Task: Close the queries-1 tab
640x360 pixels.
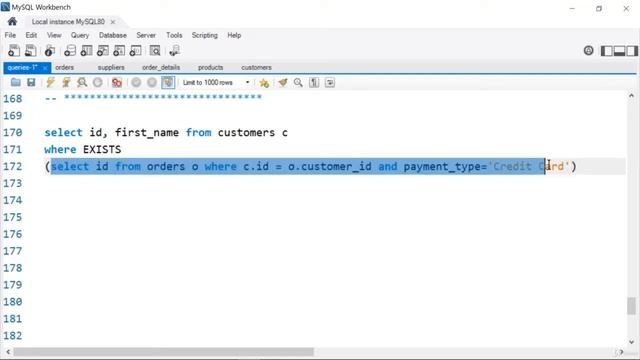Action: pos(45,68)
